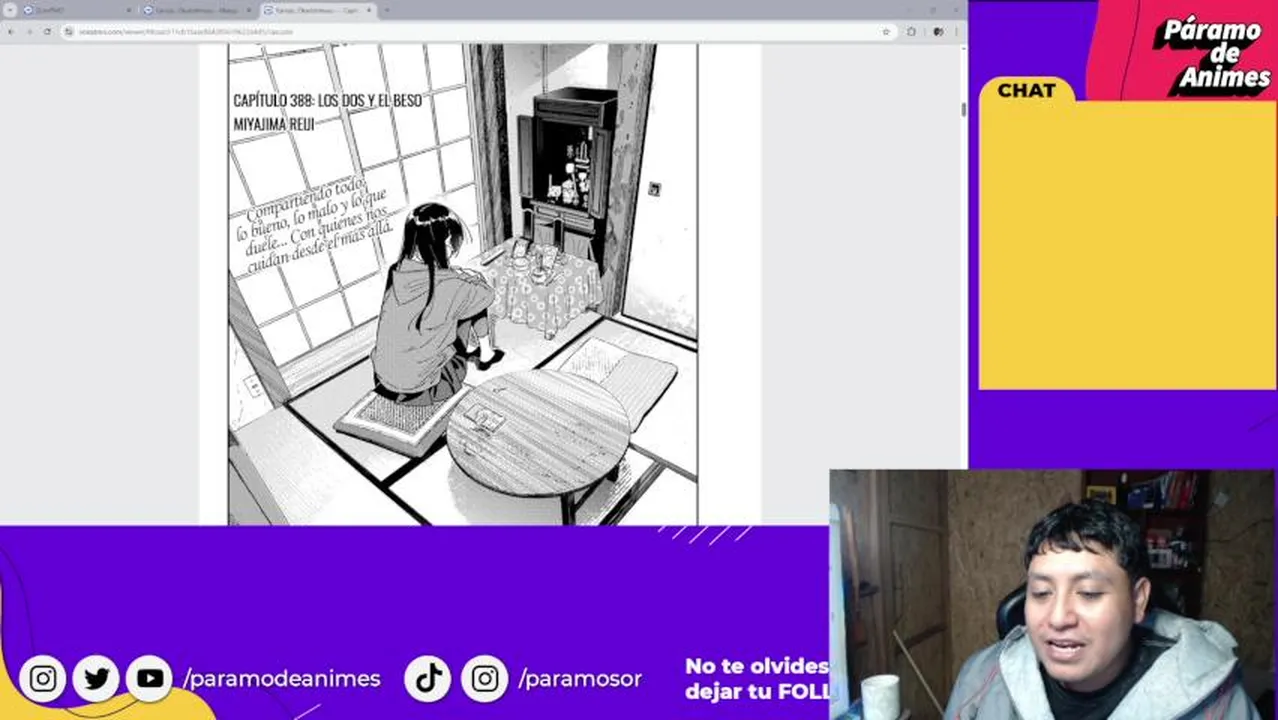The image size is (1278, 720).
Task: Click the manga page image
Action: click(463, 284)
